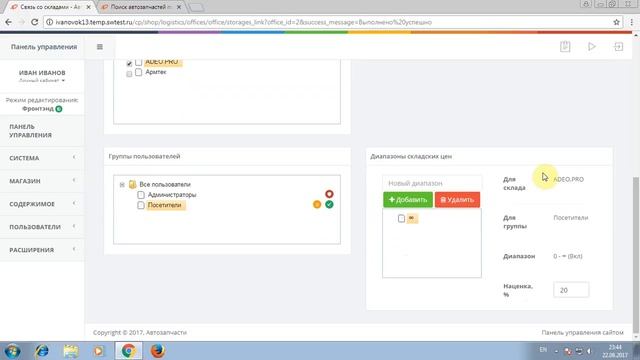Tick the Администраторы checkbox
Screen dimensions: 640x360
[141, 195]
